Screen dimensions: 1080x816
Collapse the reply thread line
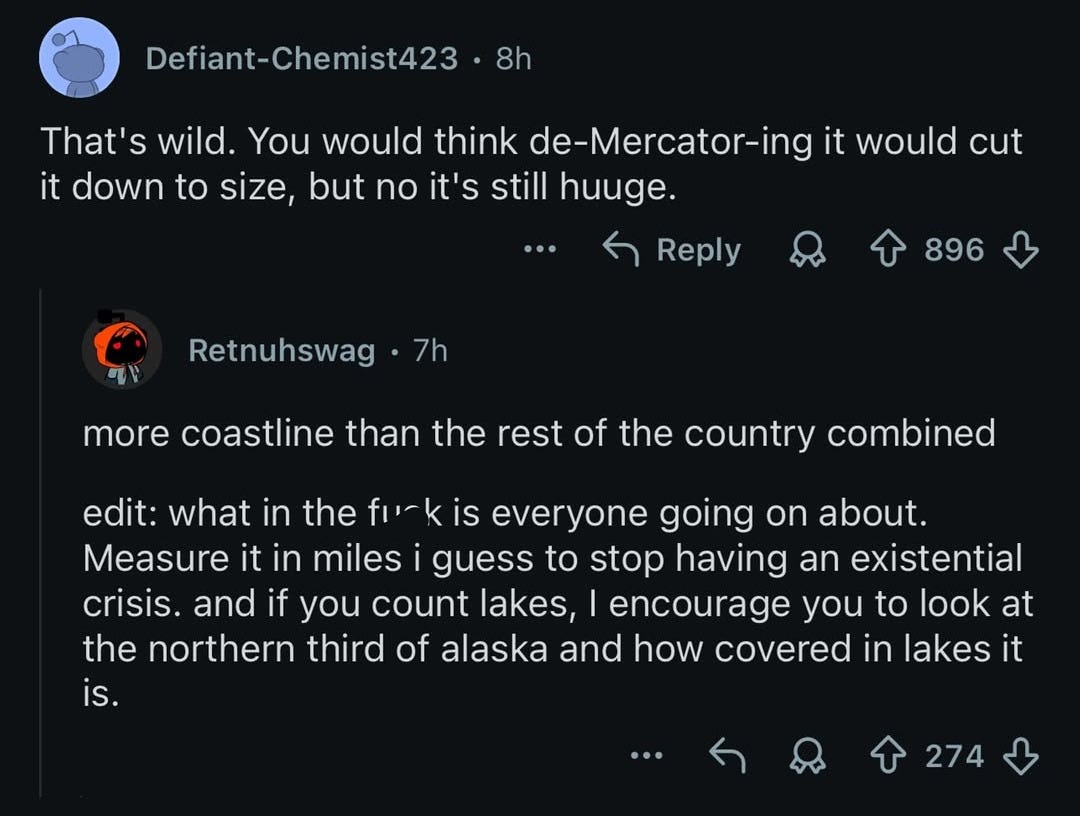tap(40, 540)
